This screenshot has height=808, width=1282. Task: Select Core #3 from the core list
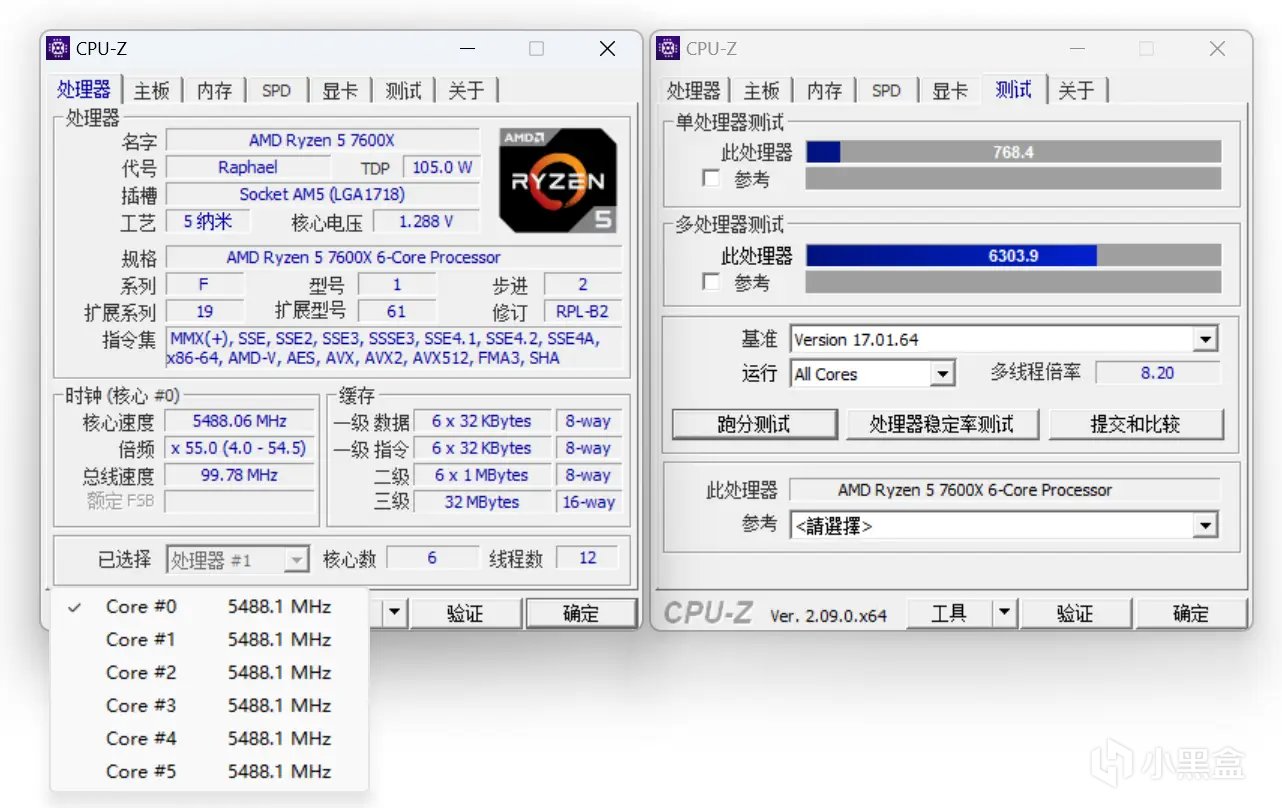coord(209,705)
